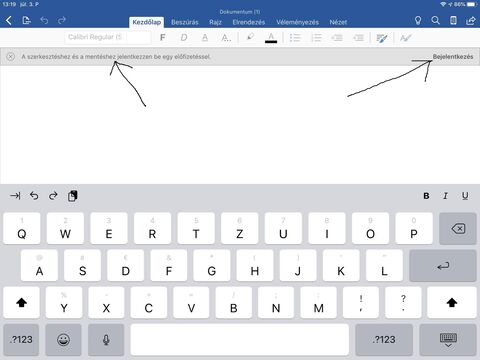The height and width of the screenshot is (360, 480).
Task: Toggle italic I in keyboard bar
Action: tap(445, 196)
